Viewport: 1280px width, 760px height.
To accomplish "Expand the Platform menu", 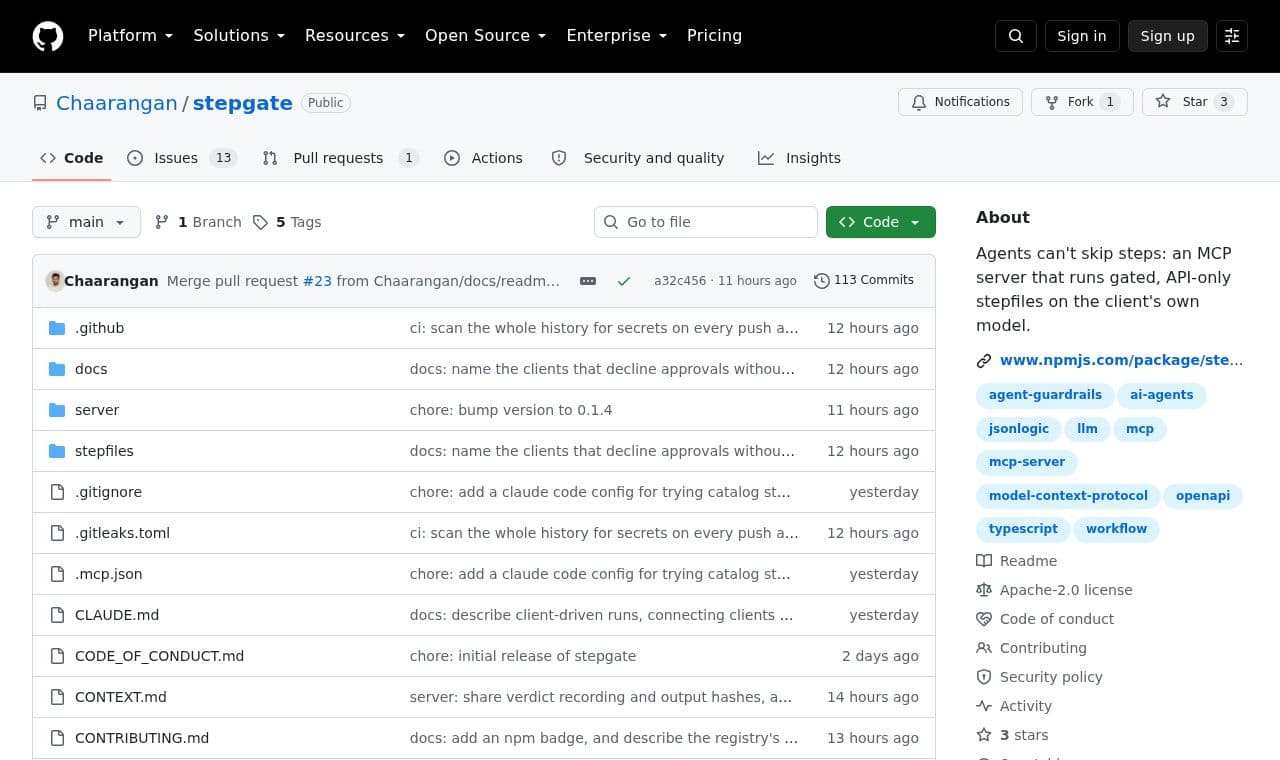I will click(130, 36).
